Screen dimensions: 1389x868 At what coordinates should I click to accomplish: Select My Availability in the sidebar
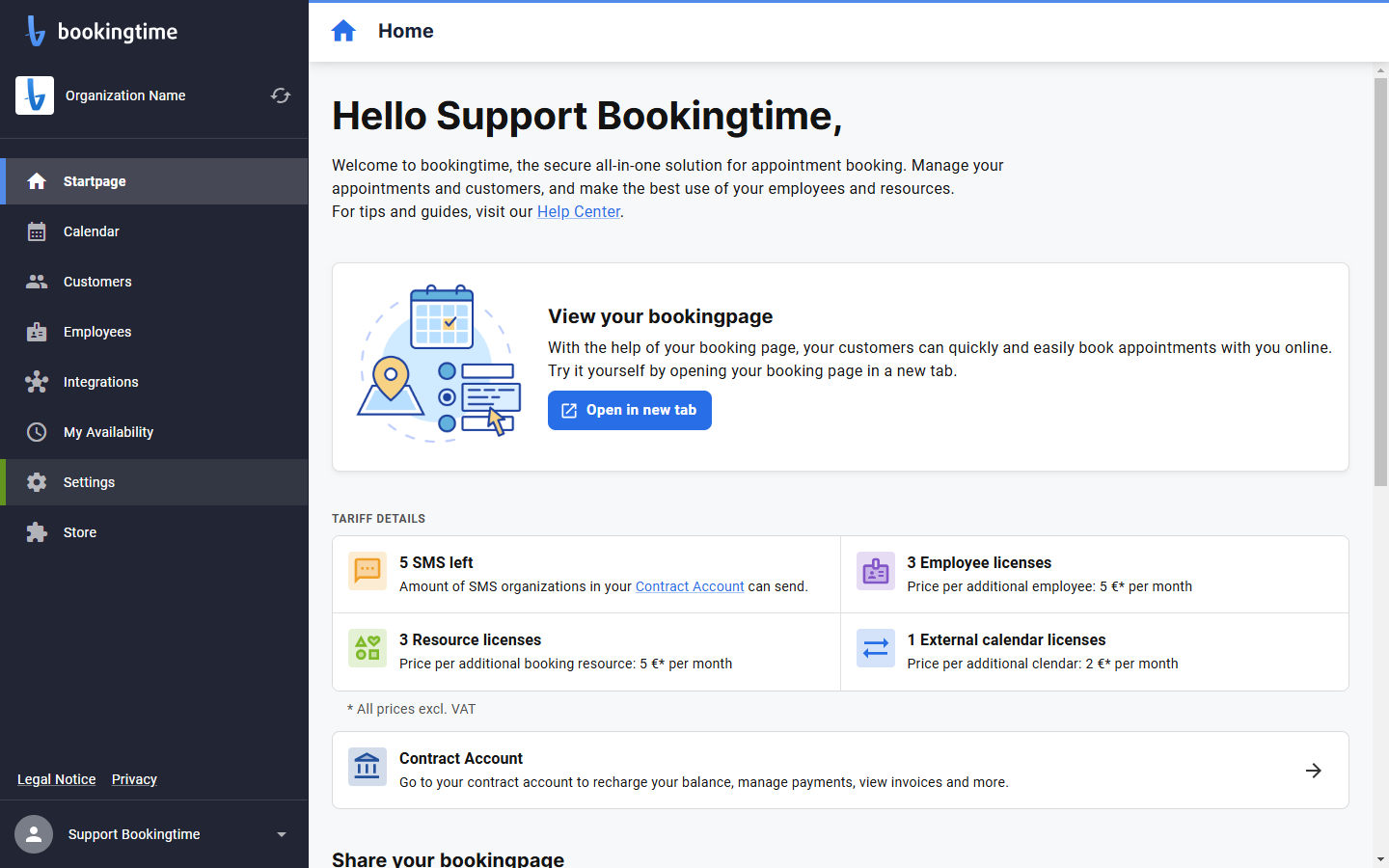tap(154, 432)
